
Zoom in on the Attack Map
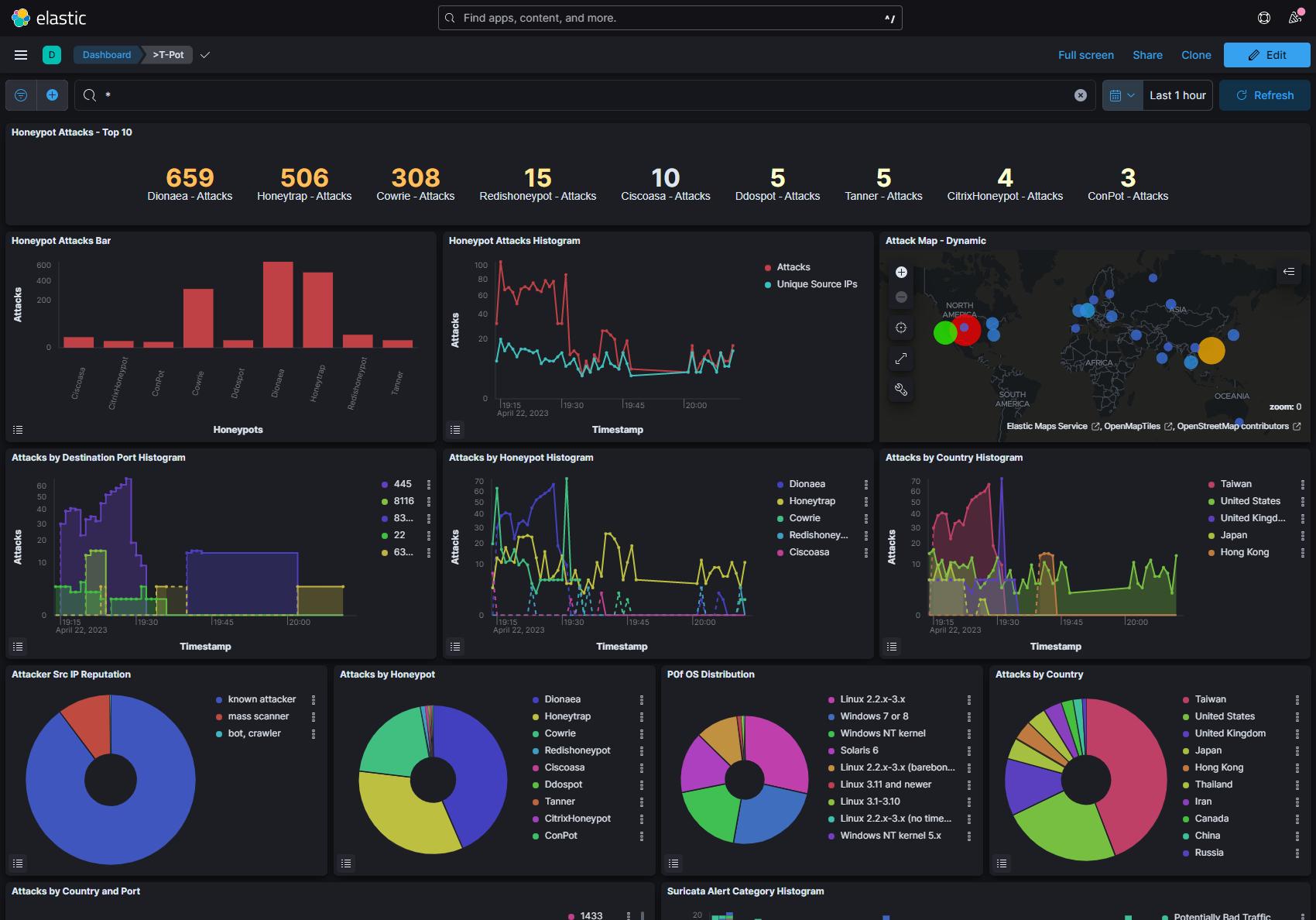[x=901, y=272]
